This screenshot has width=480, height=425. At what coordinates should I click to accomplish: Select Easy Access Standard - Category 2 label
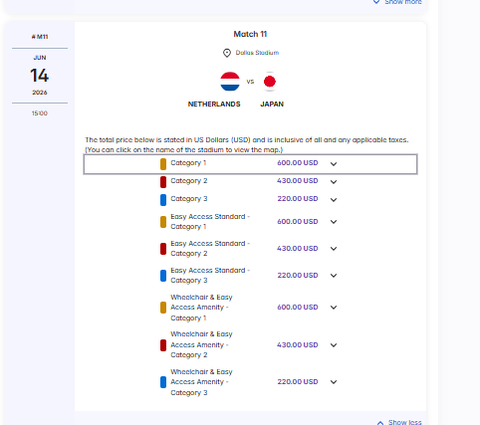point(210,249)
